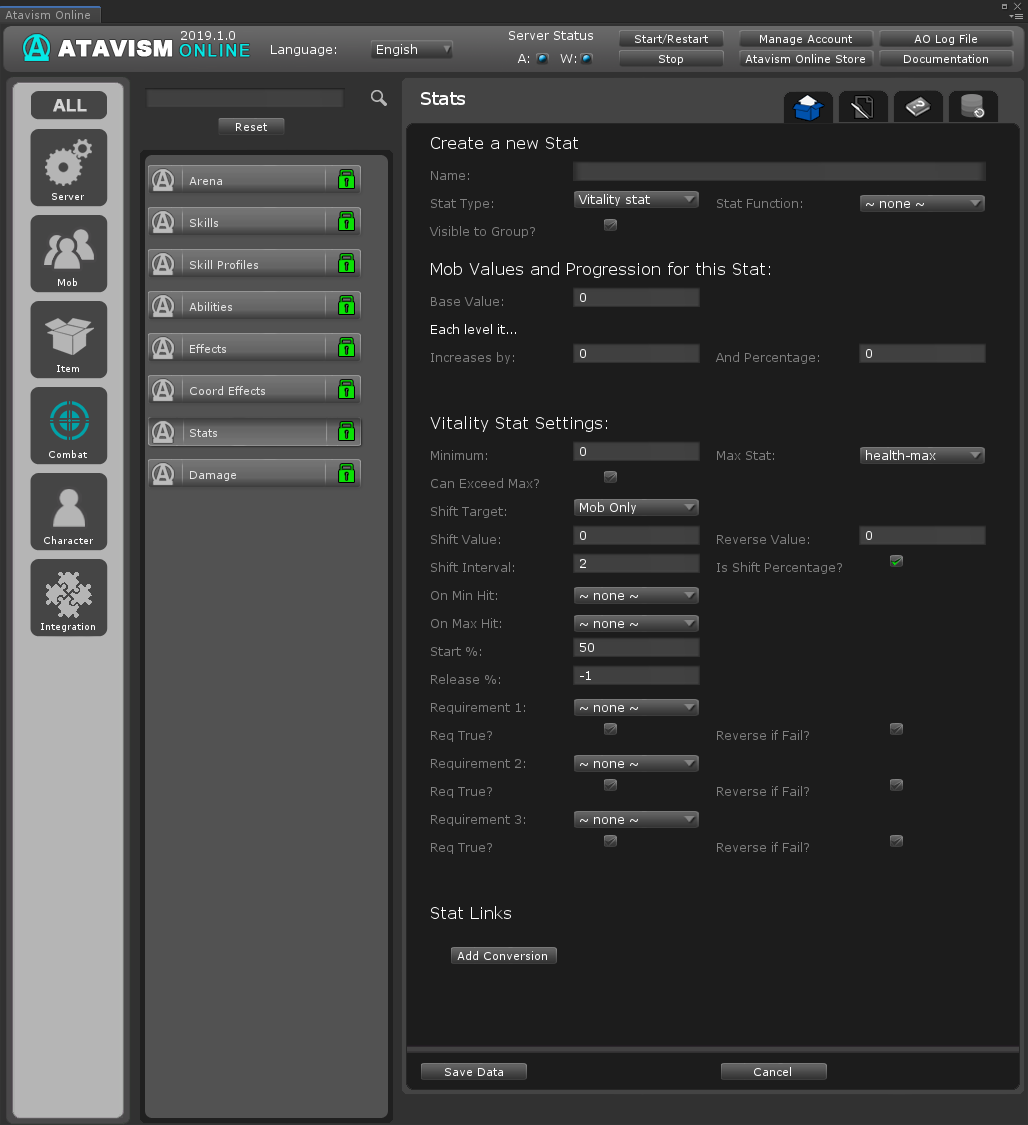Click the Start/Restart server button
Screen dimensions: 1028x1125
click(671, 39)
